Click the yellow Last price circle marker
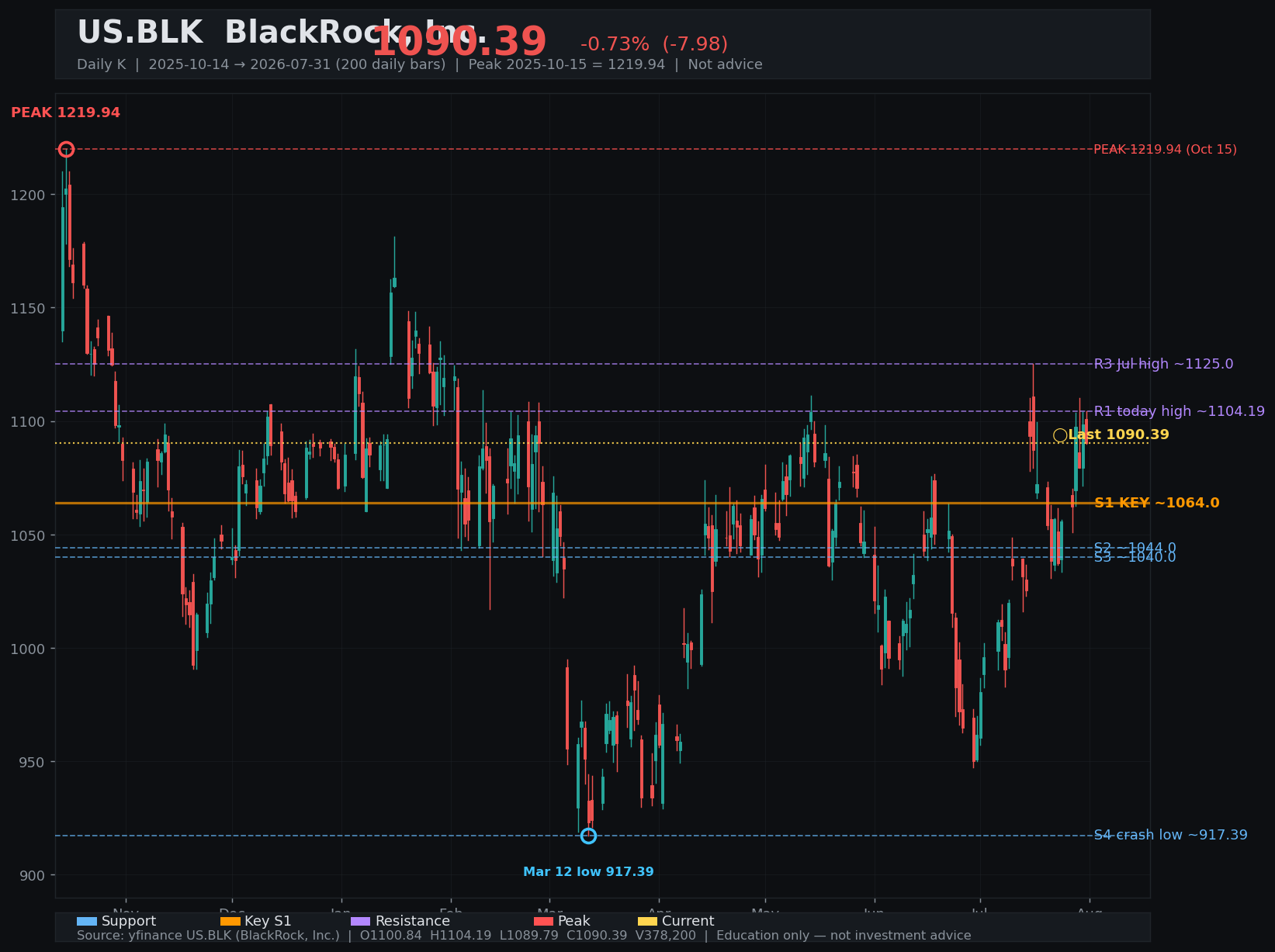This screenshot has height=952, width=1275. [1060, 435]
